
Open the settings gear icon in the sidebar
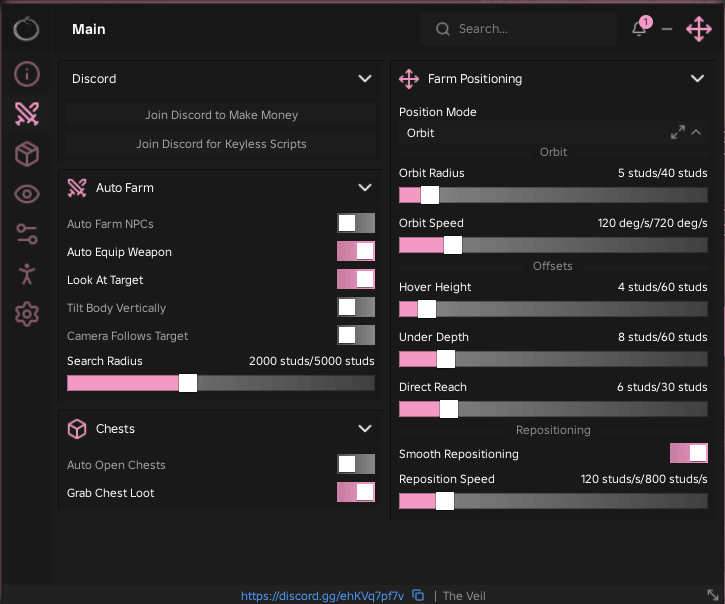pyautogui.click(x=27, y=314)
